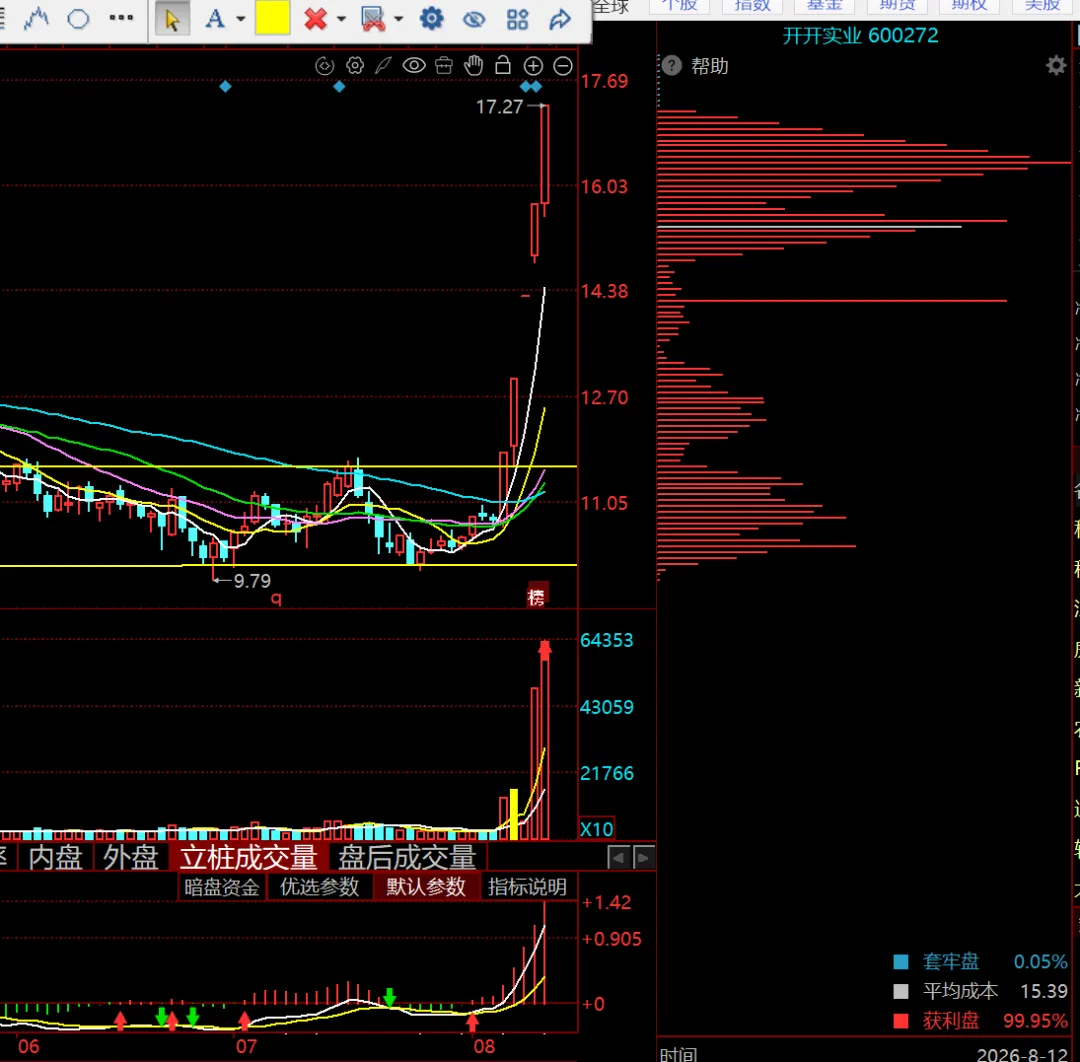Select the 立桩成交量 indicator tab
Screen dimensions: 1080x1062
click(249, 858)
